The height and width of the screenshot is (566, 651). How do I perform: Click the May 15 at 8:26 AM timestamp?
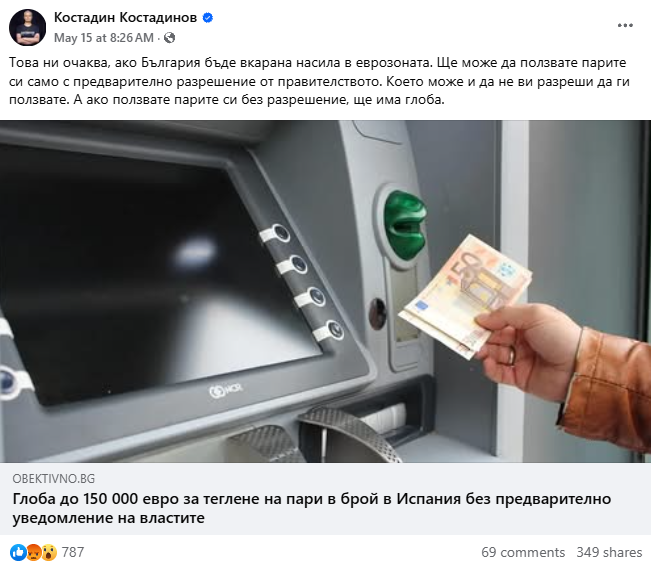pos(104,38)
